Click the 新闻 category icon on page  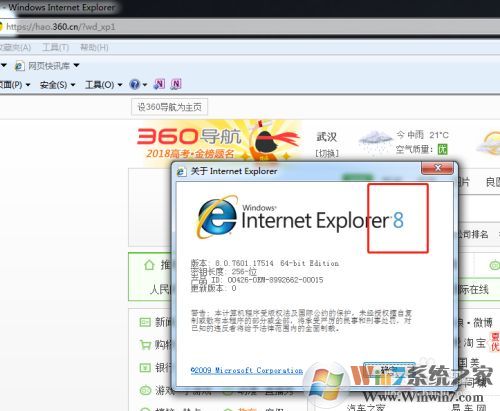(x=145, y=322)
